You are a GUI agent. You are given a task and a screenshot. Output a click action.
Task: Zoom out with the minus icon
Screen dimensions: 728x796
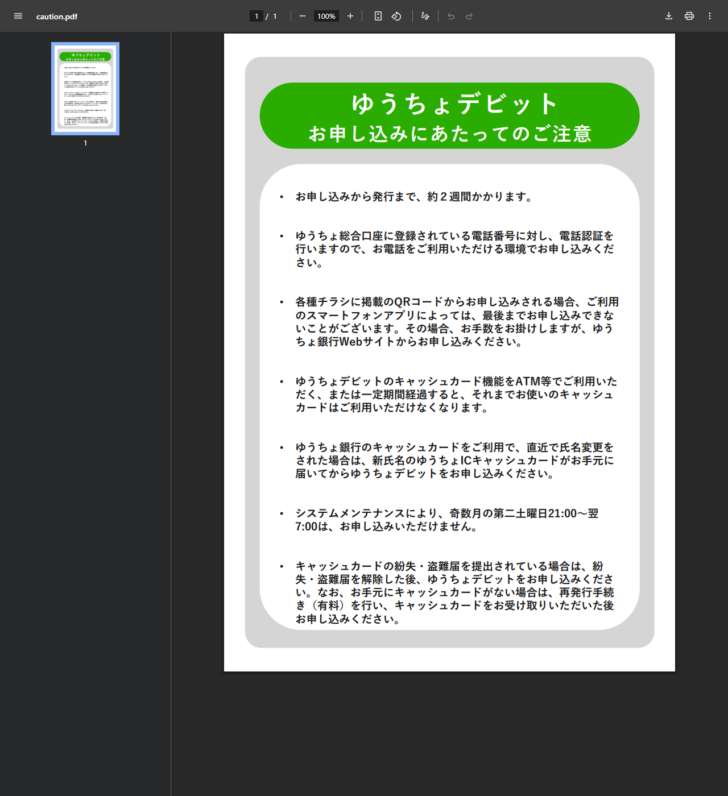pyautogui.click(x=303, y=16)
